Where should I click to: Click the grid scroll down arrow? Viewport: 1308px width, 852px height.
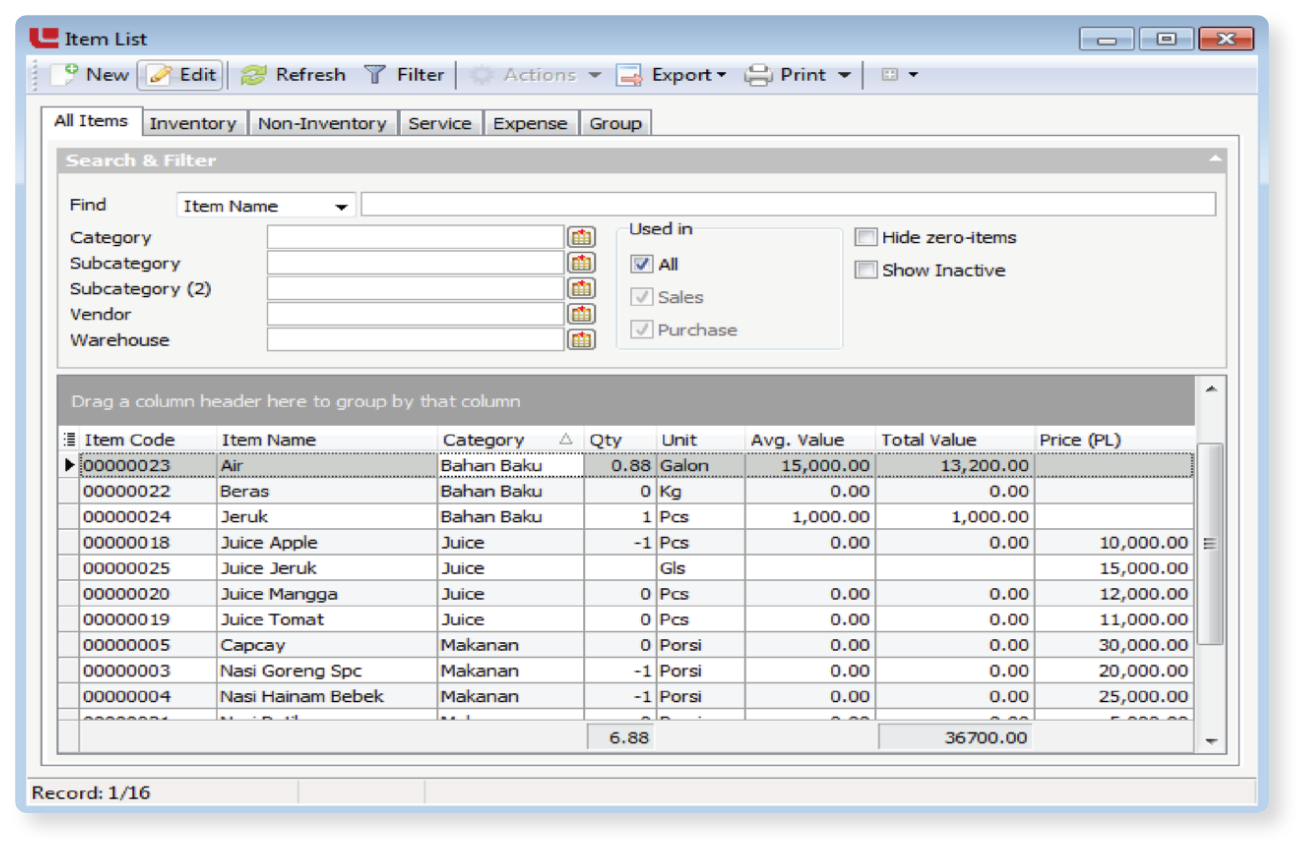click(x=1211, y=742)
